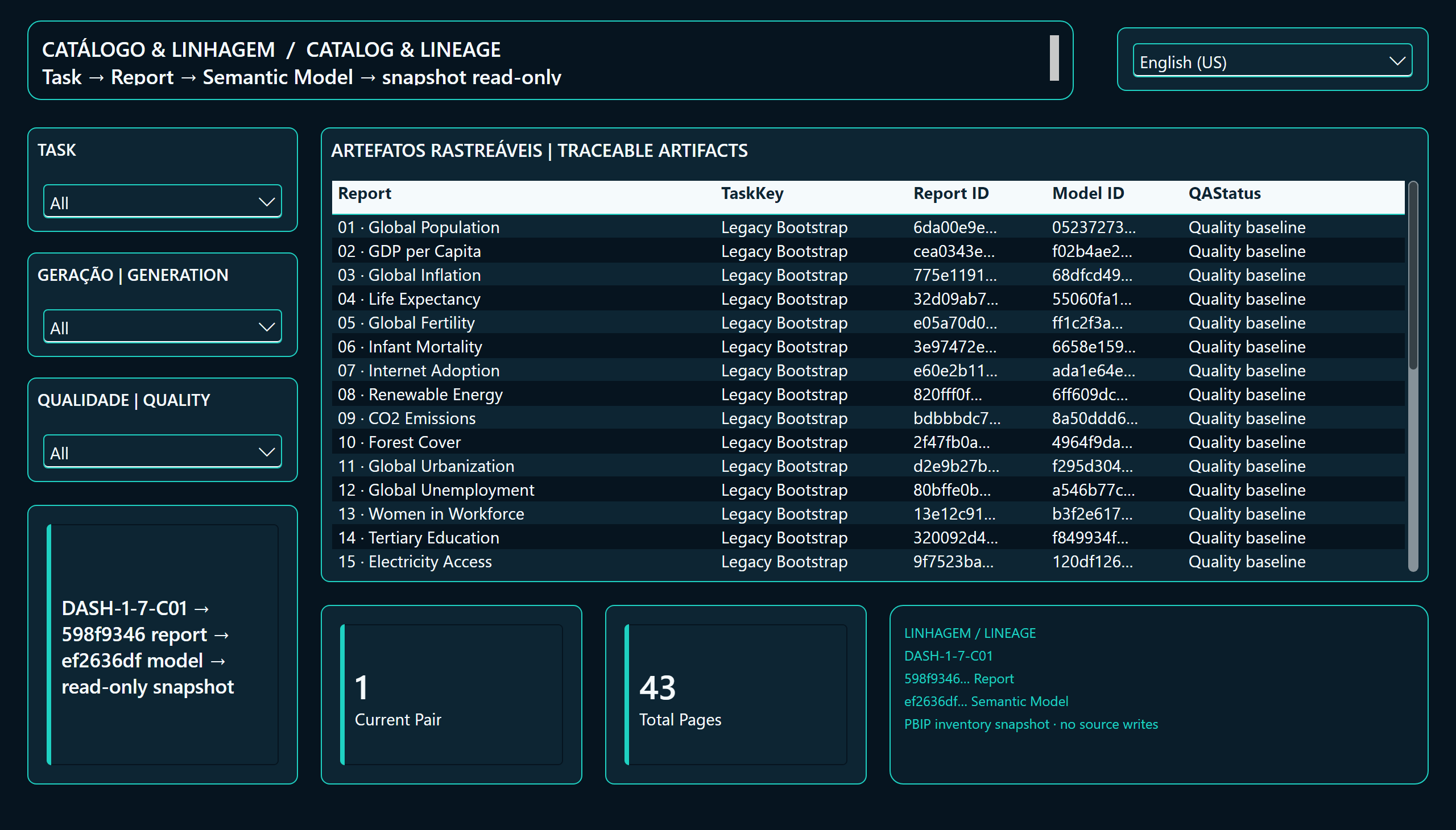This screenshot has width=1456, height=830.
Task: Click Report ID cell e05a70d0...
Action: [x=955, y=323]
